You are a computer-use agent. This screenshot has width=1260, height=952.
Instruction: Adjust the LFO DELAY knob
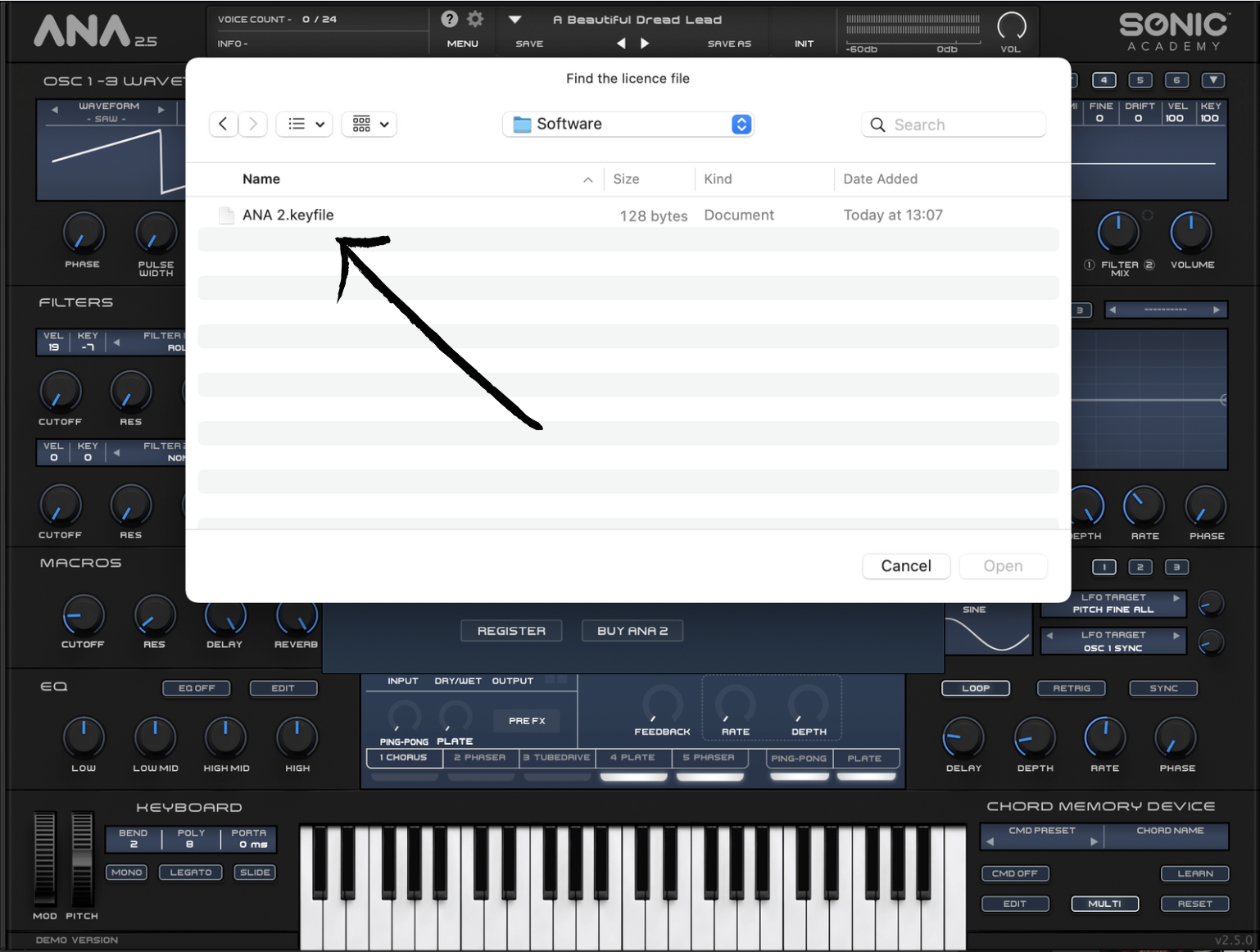click(x=963, y=737)
